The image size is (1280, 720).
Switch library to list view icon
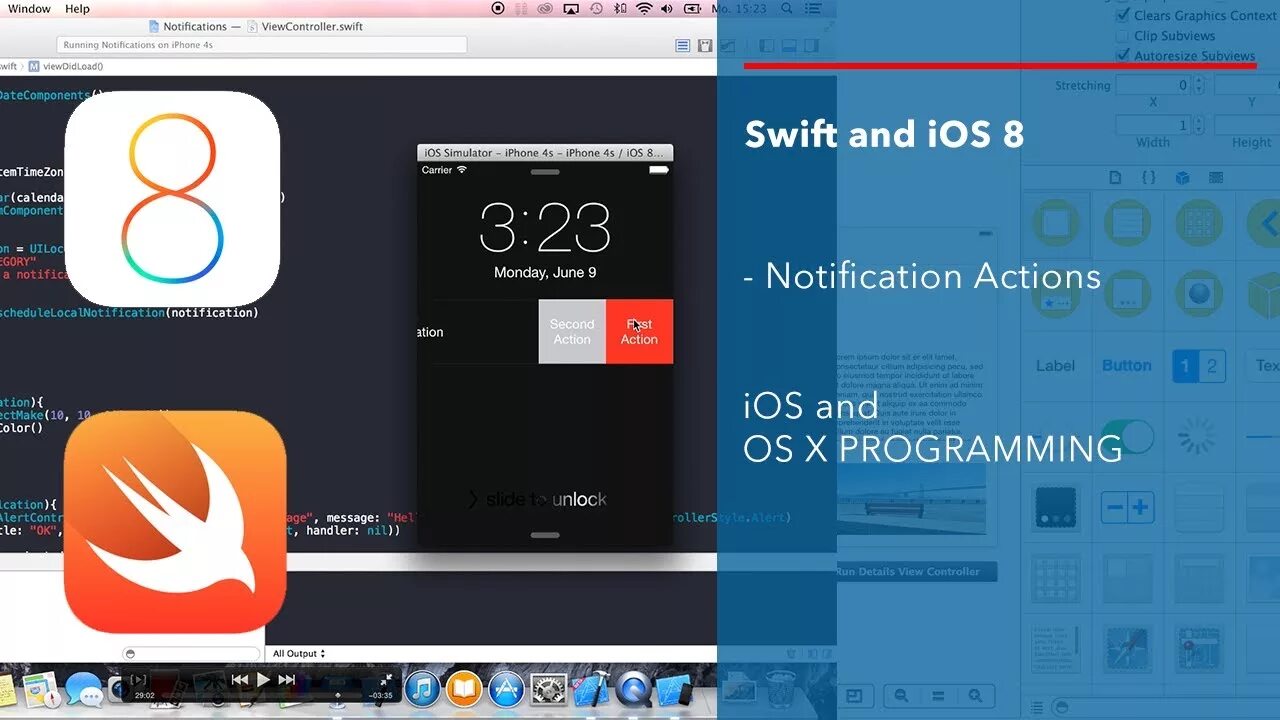click(1036, 707)
